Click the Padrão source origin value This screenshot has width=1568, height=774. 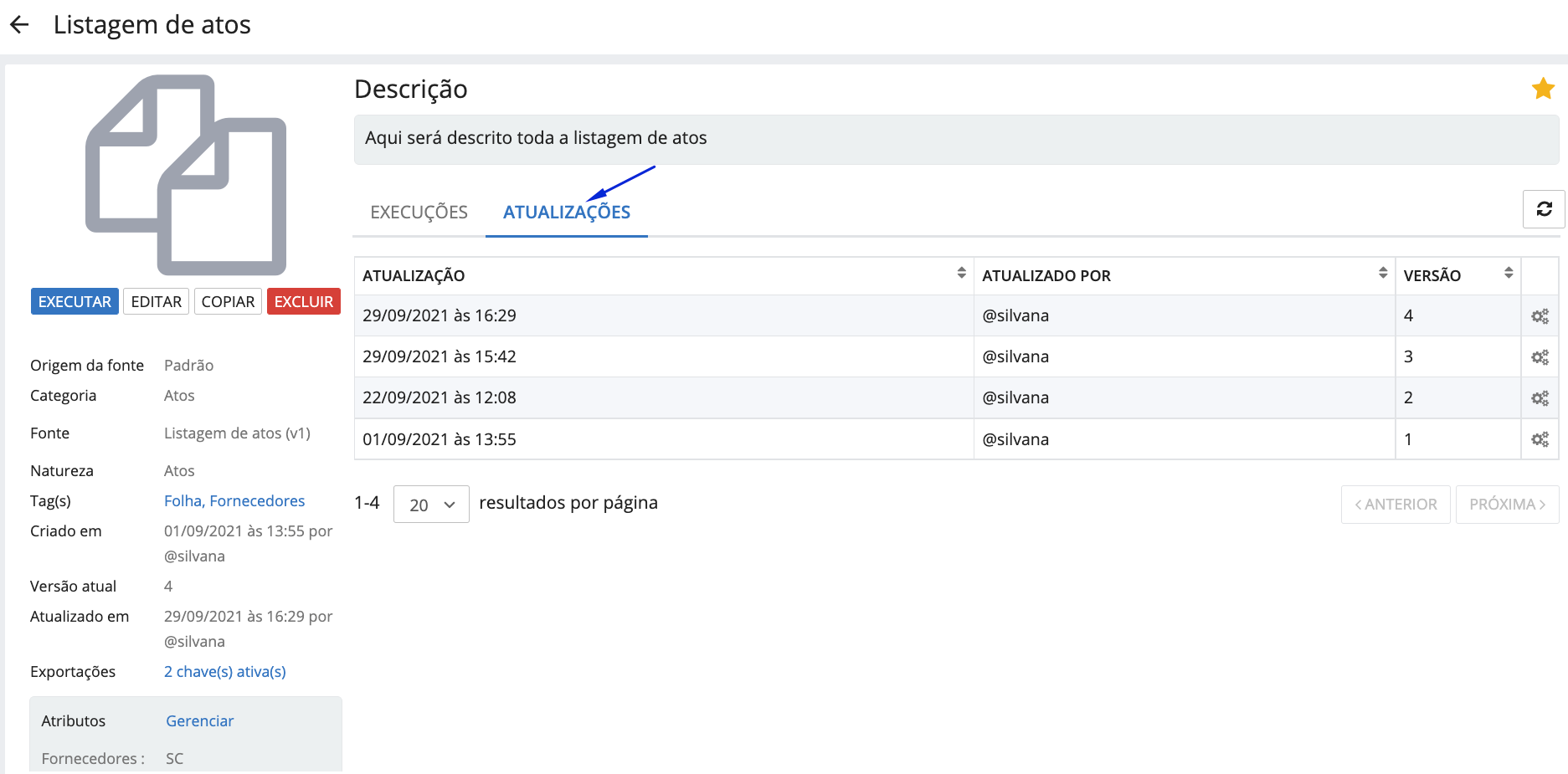point(188,366)
